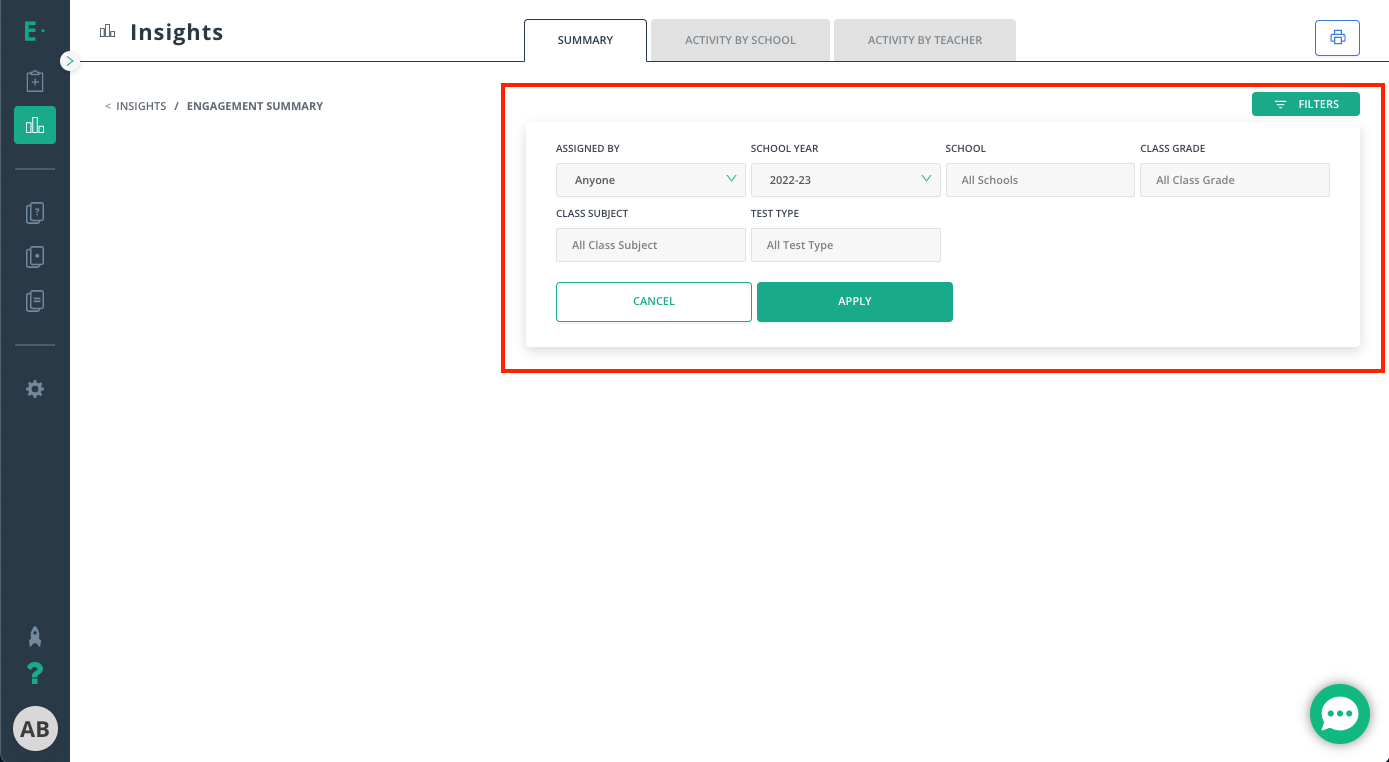Open the Assigned By dropdown showing Anyone
Viewport: 1389px width, 762px height.
tap(651, 180)
